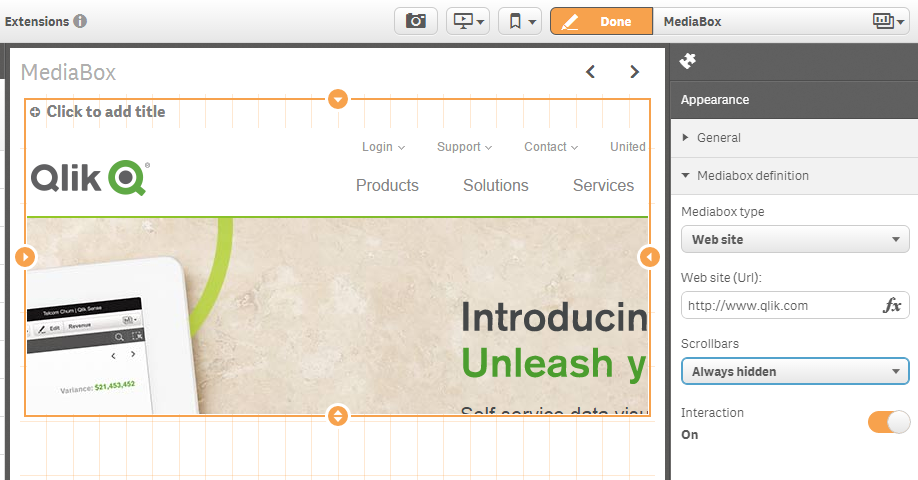Take a snapshot with the camera icon
Viewport: 918px width, 480px height.
tap(416, 22)
